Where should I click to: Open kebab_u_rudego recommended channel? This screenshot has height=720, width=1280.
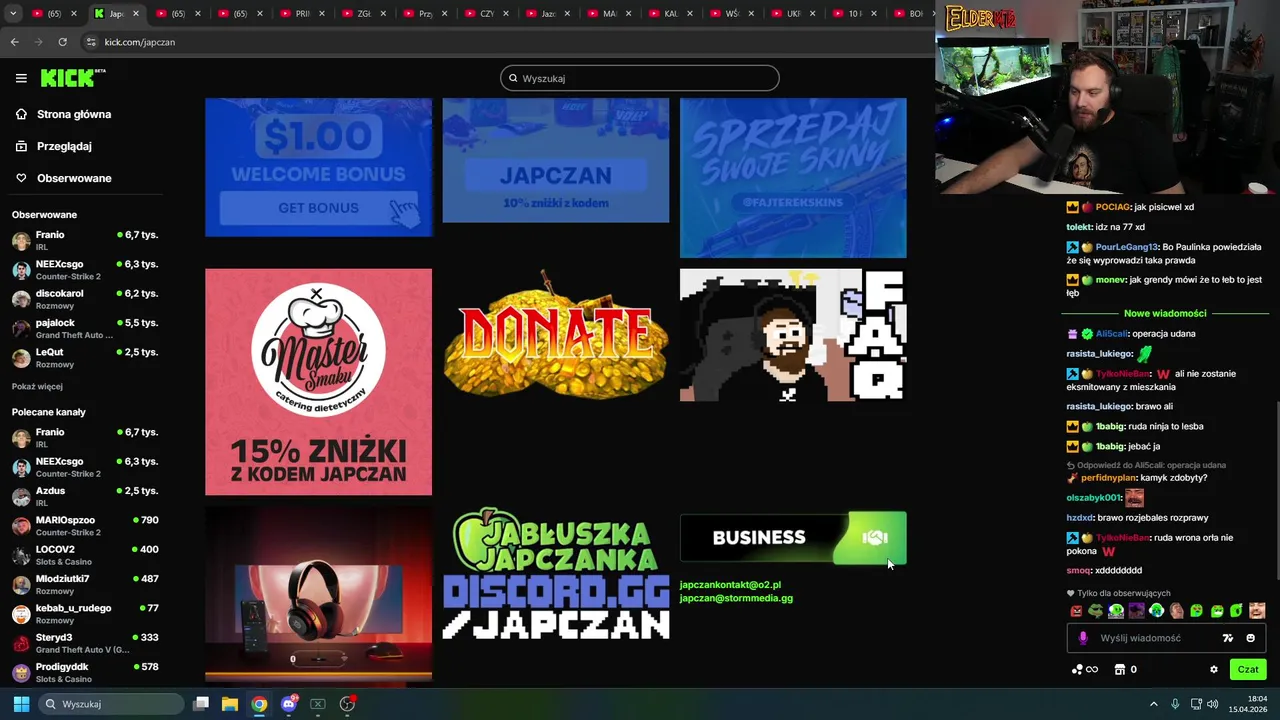[x=85, y=613]
